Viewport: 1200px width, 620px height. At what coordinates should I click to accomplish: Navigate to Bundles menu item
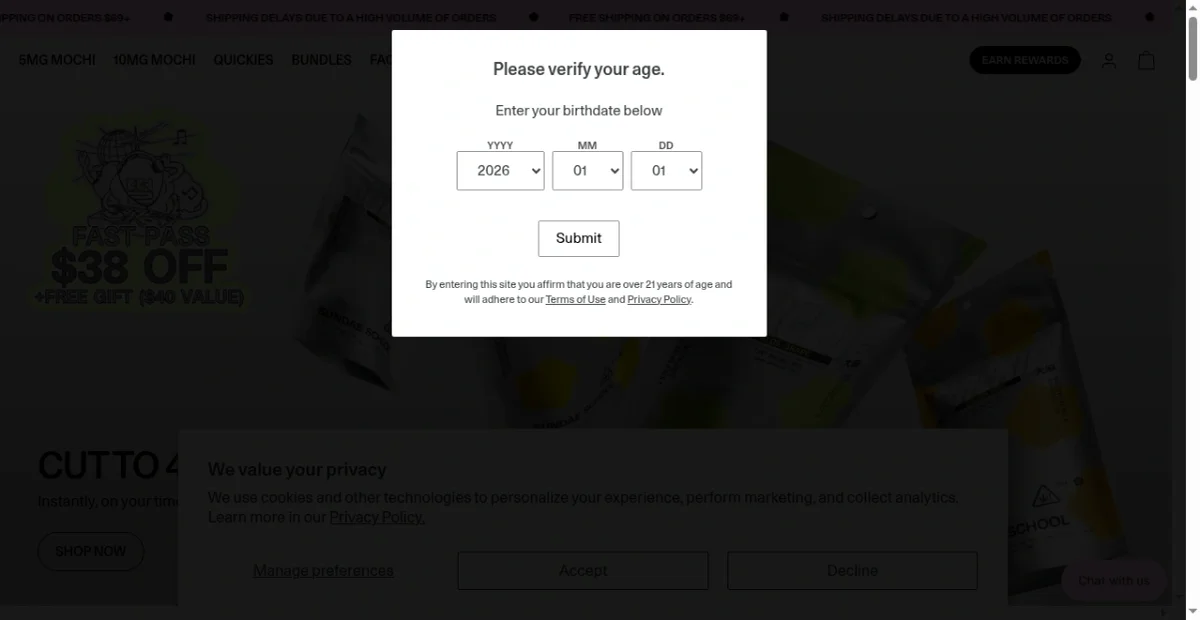321,60
